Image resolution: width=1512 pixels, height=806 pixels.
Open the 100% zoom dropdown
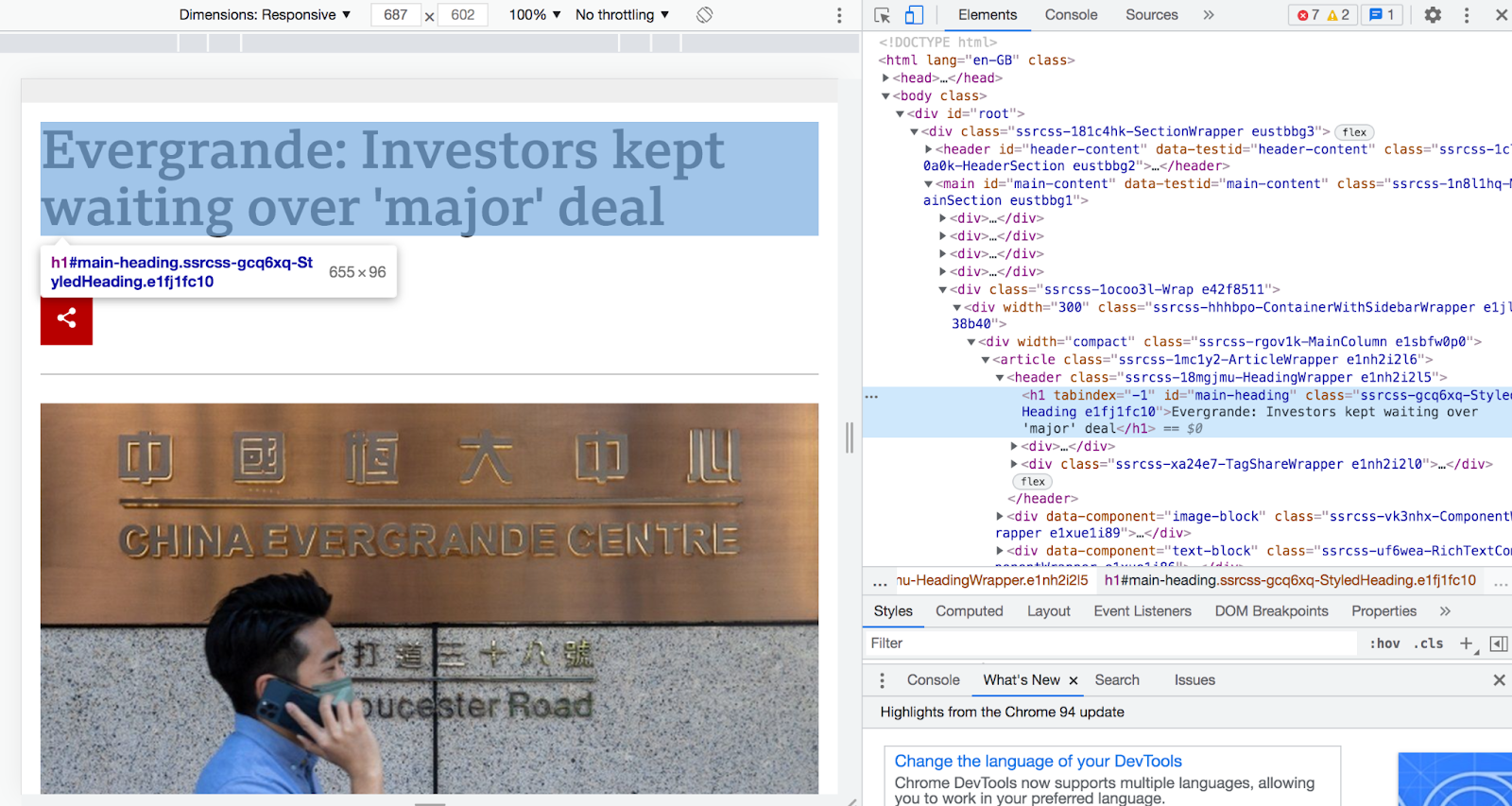tap(535, 15)
